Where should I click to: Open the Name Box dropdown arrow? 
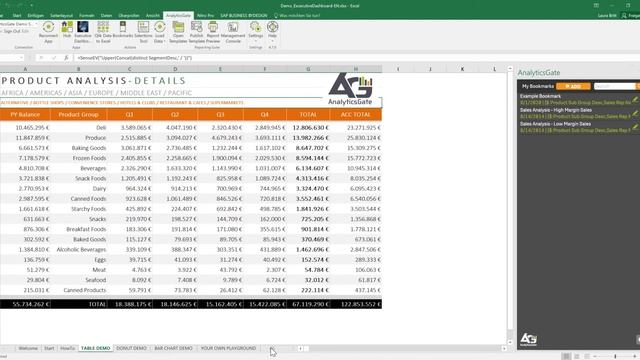click(x=21, y=58)
